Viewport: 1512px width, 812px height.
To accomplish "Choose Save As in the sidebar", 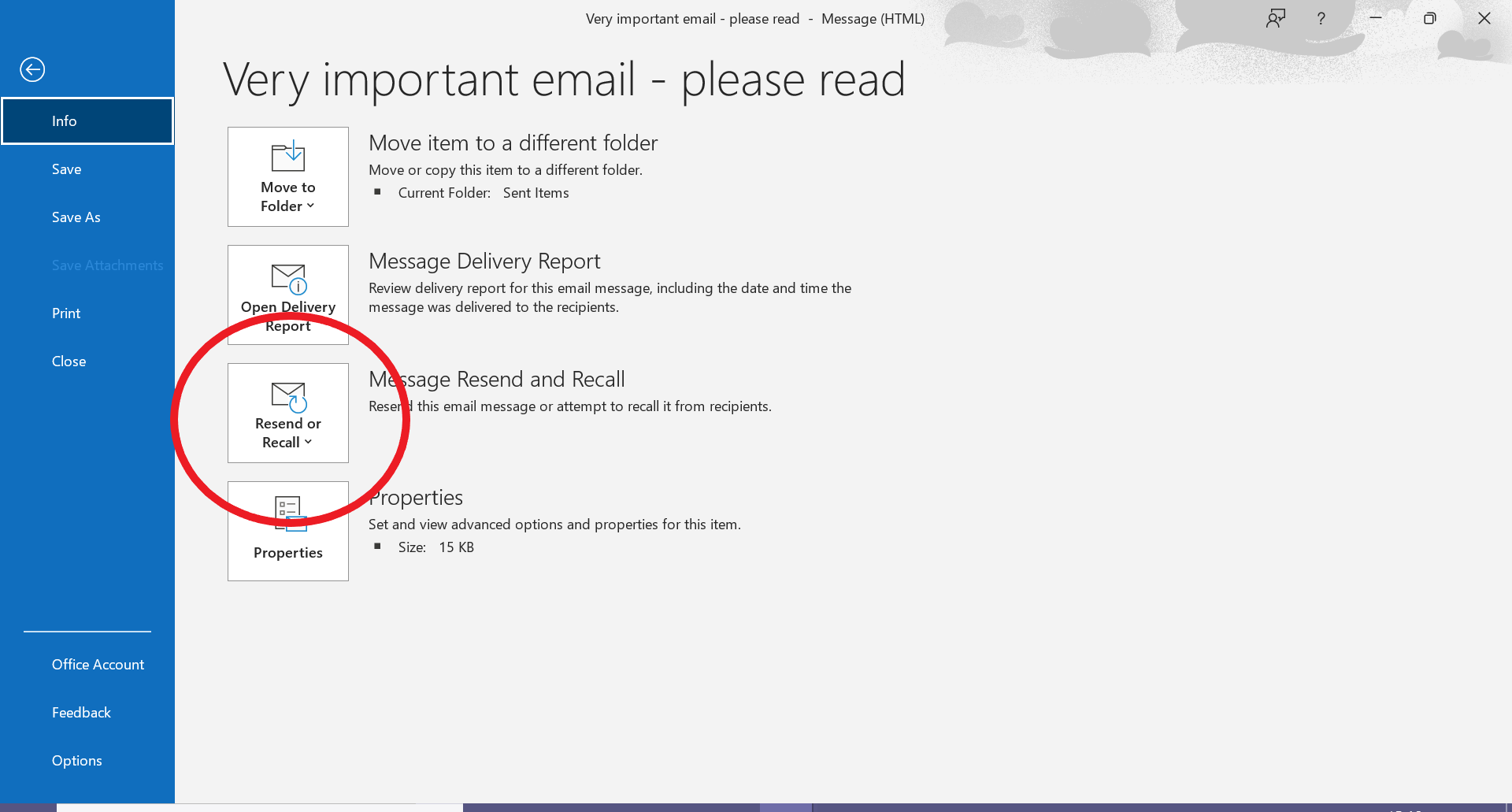I will coord(87,217).
